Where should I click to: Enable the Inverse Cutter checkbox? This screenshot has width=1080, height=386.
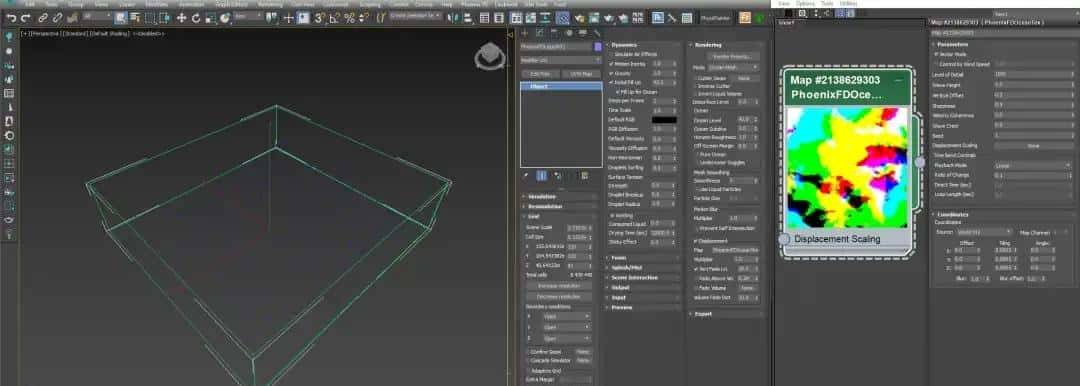tap(696, 86)
